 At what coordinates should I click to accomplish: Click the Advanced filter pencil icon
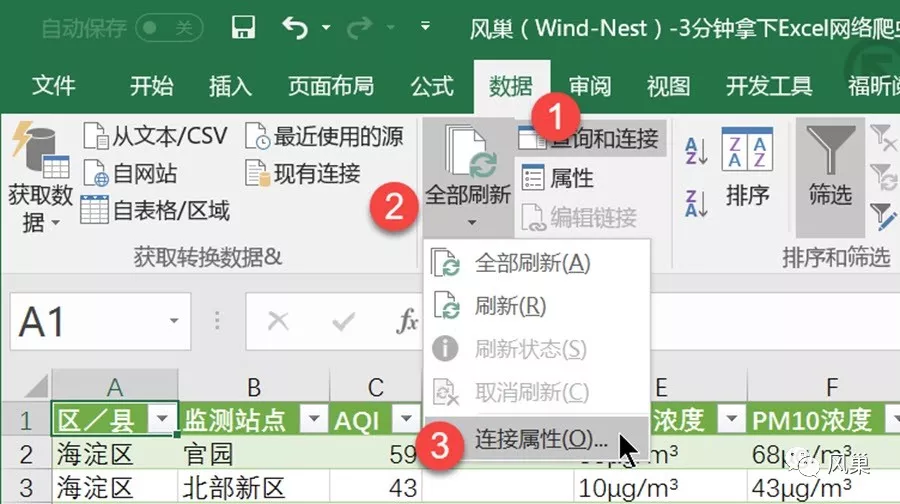pyautogui.click(x=883, y=216)
